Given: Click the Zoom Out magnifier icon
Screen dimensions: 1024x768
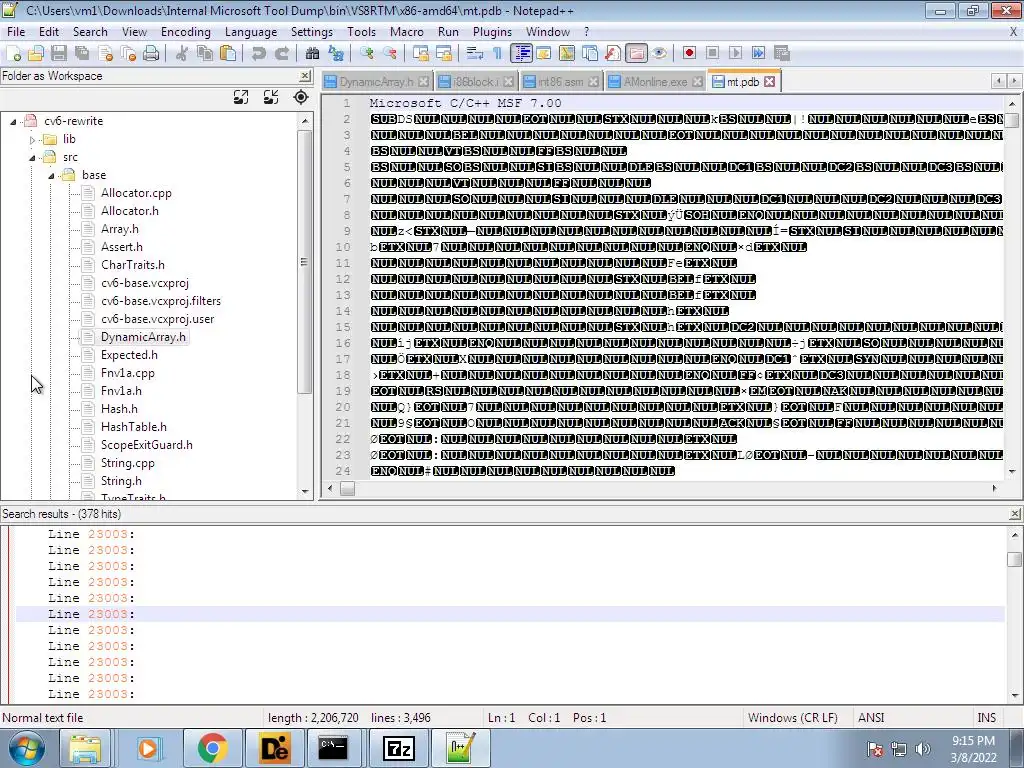Looking at the screenshot, I should tap(389, 54).
